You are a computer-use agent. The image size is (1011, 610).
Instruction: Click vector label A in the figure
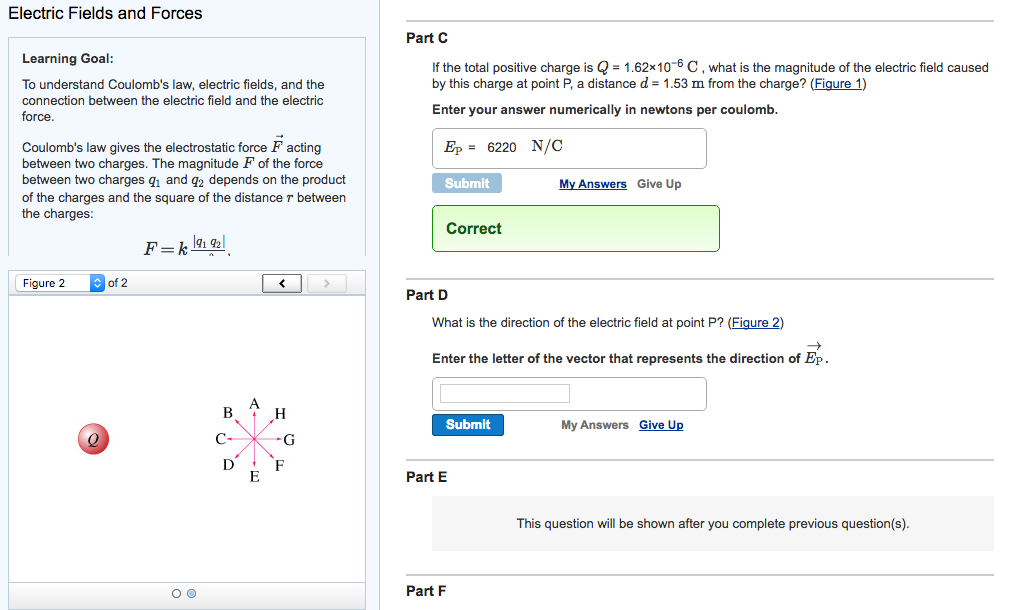click(x=255, y=403)
